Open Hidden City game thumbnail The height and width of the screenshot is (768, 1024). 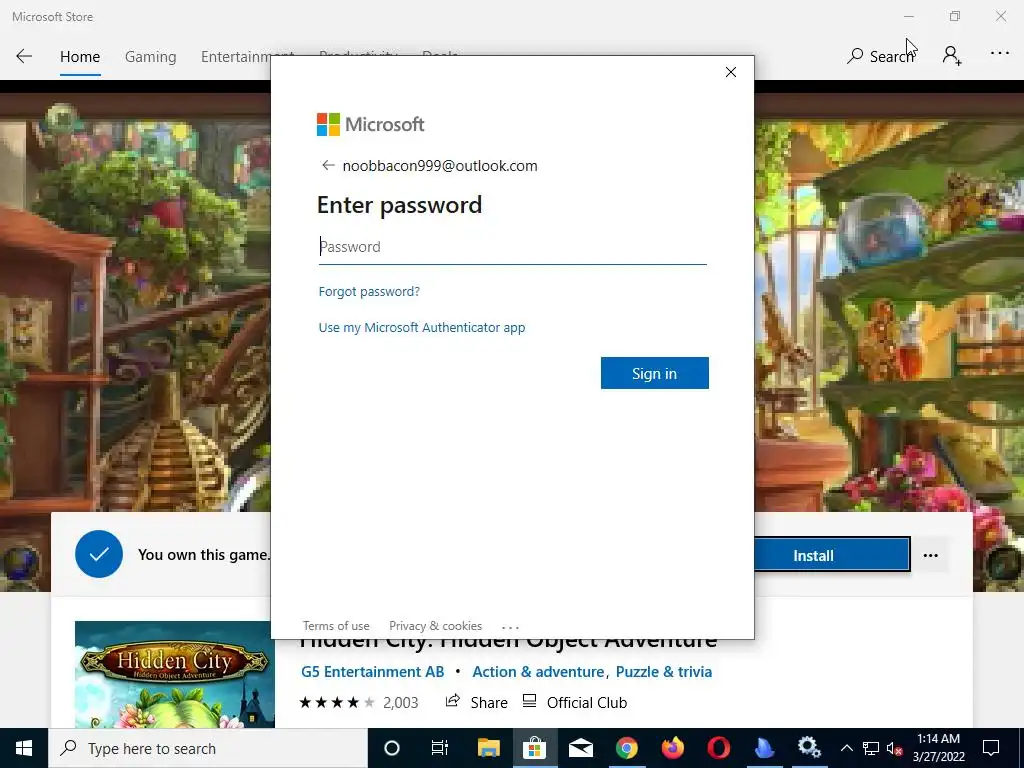[x=174, y=675]
